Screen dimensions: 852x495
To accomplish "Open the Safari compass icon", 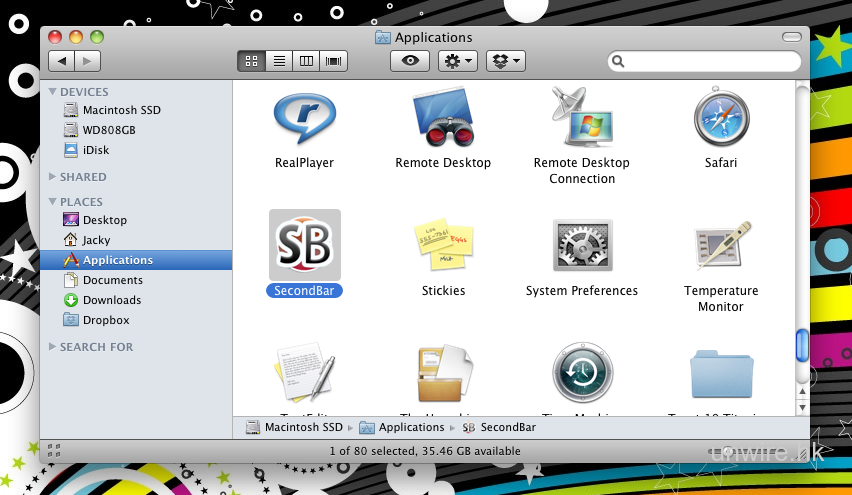I will coord(721,120).
